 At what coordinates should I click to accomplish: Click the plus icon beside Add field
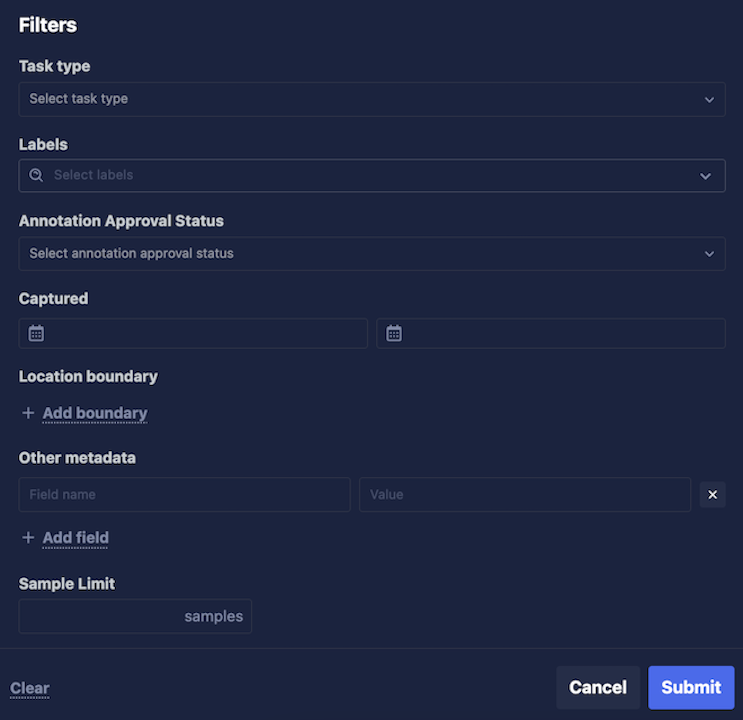tap(28, 538)
